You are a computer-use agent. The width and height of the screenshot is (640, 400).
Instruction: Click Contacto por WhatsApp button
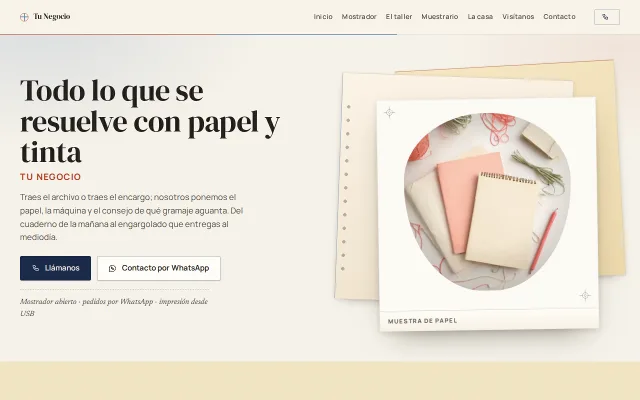tap(159, 268)
